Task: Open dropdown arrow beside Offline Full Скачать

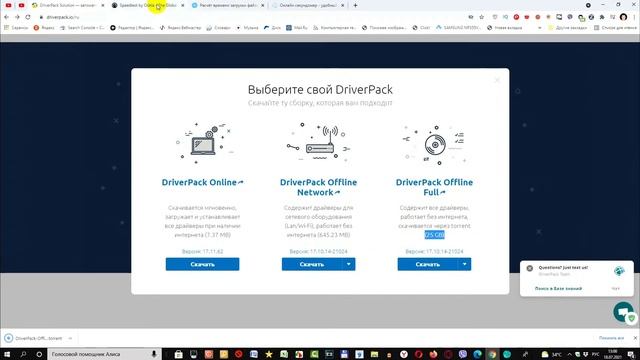Action: (464, 264)
